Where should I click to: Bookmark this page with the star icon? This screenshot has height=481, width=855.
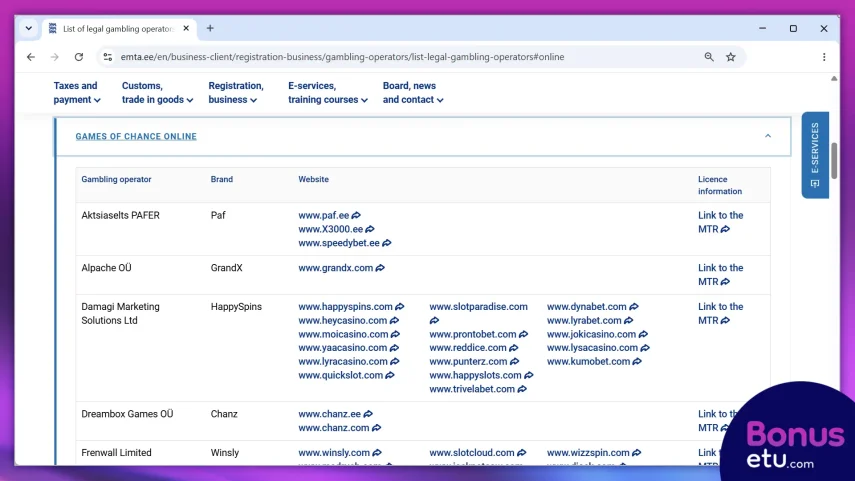point(731,57)
